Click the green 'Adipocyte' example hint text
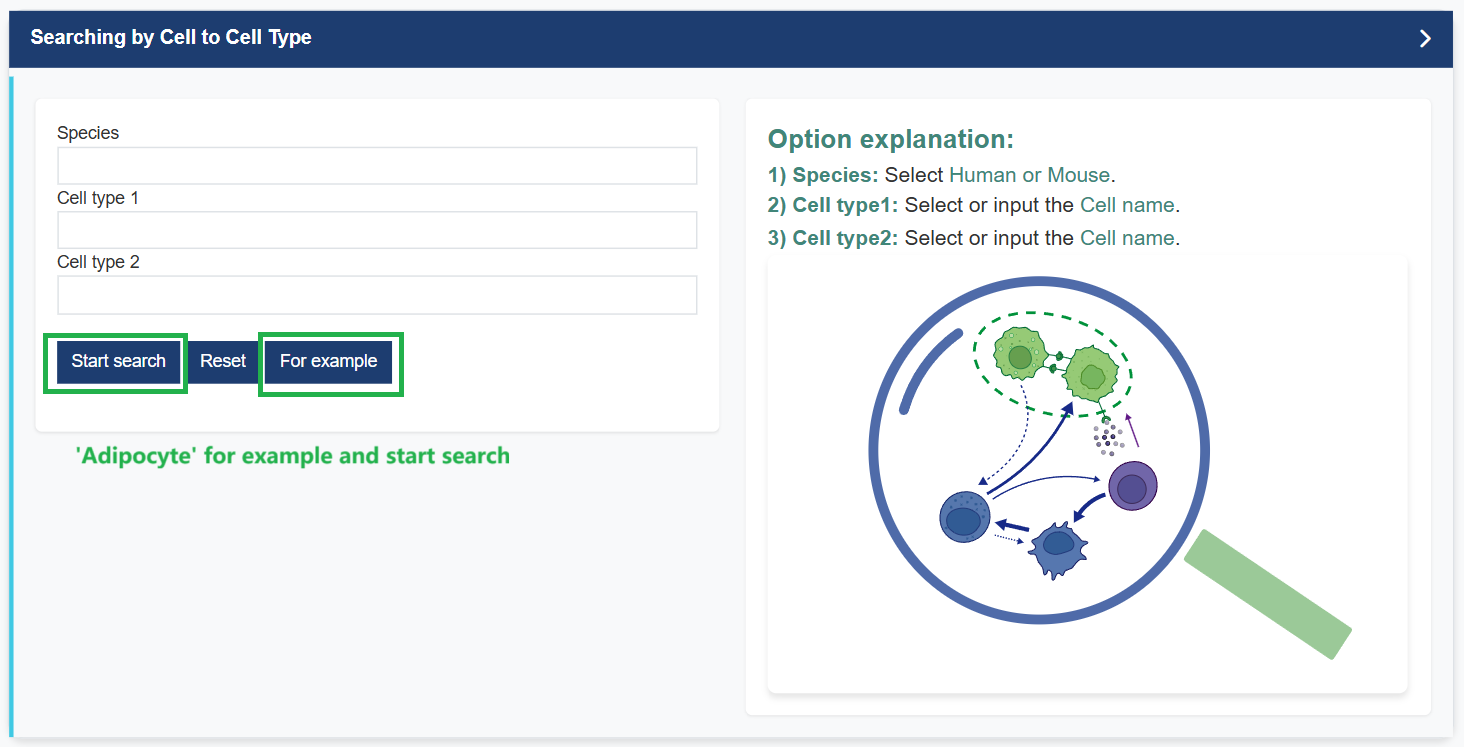The width and height of the screenshot is (1464, 747). pos(293,456)
